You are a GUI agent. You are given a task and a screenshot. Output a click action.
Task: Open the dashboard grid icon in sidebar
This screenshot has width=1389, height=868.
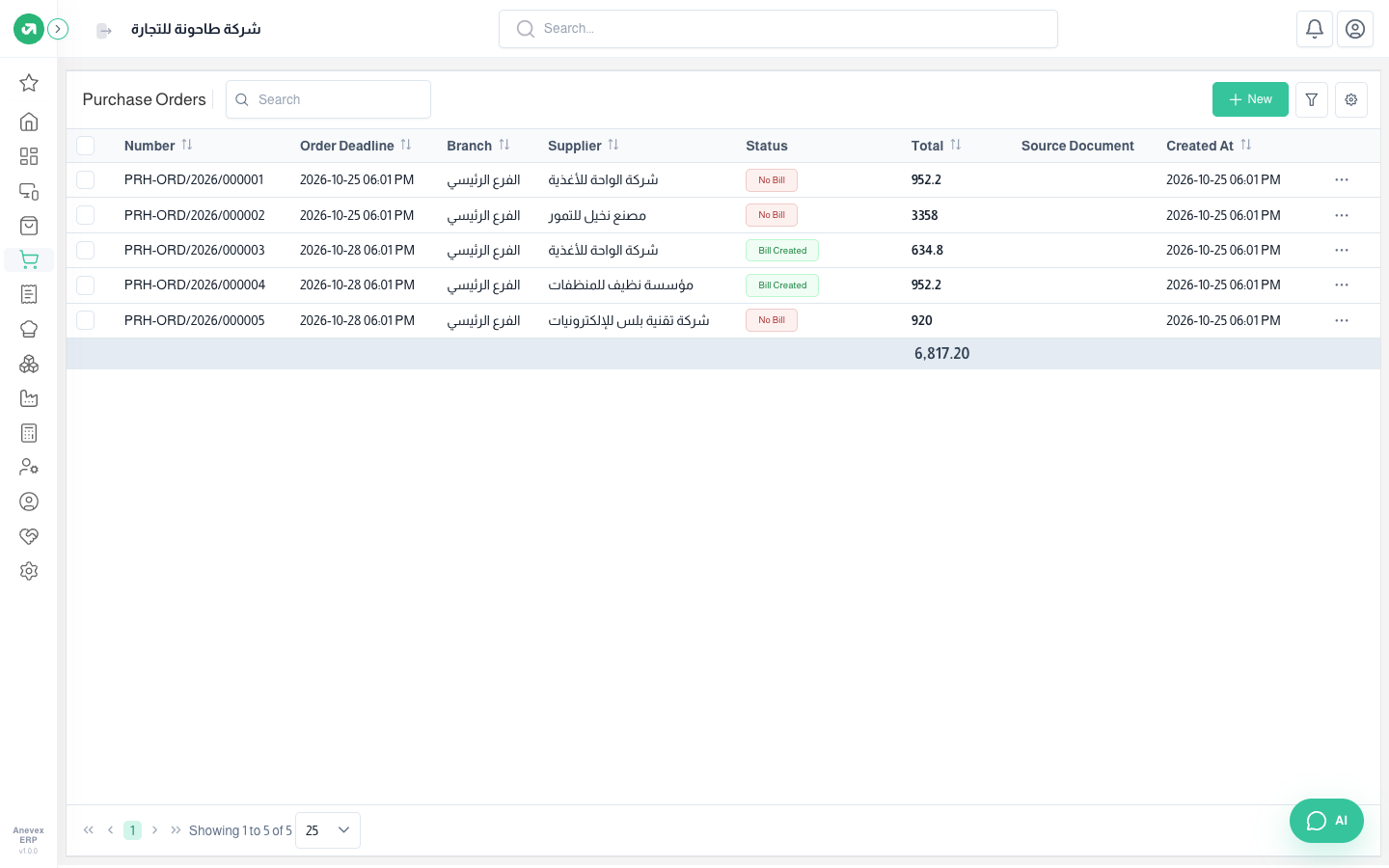[x=29, y=156]
